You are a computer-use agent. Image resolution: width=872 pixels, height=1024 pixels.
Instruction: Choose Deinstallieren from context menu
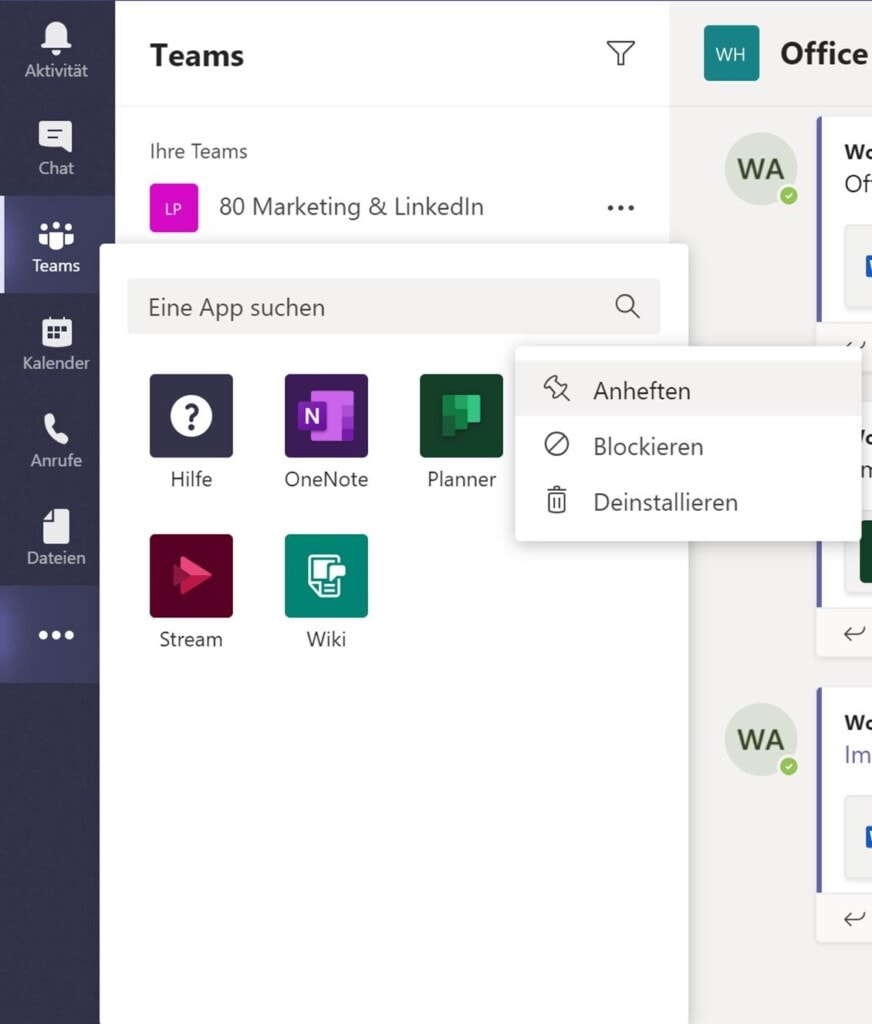click(688, 502)
